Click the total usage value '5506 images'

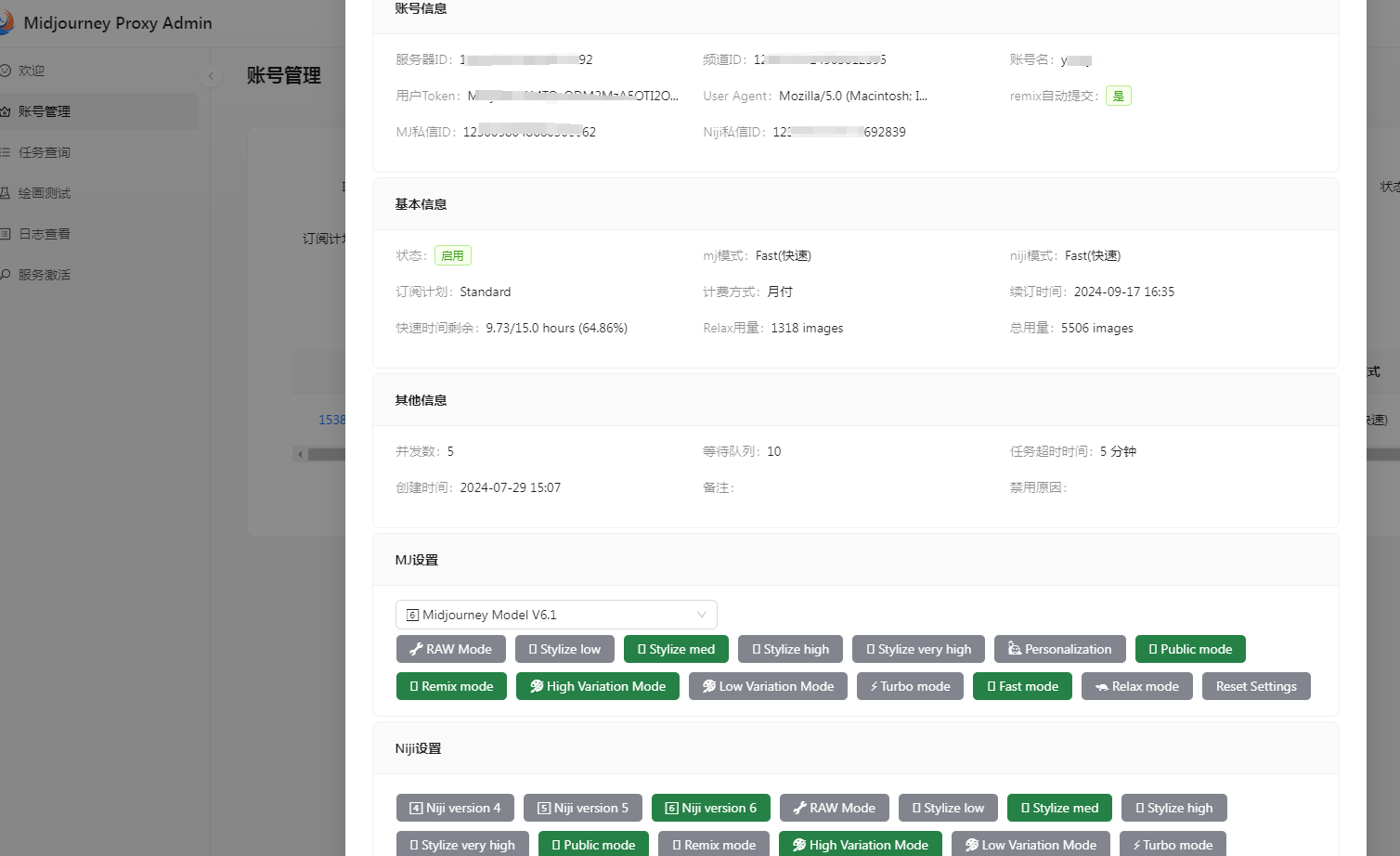pos(1097,328)
